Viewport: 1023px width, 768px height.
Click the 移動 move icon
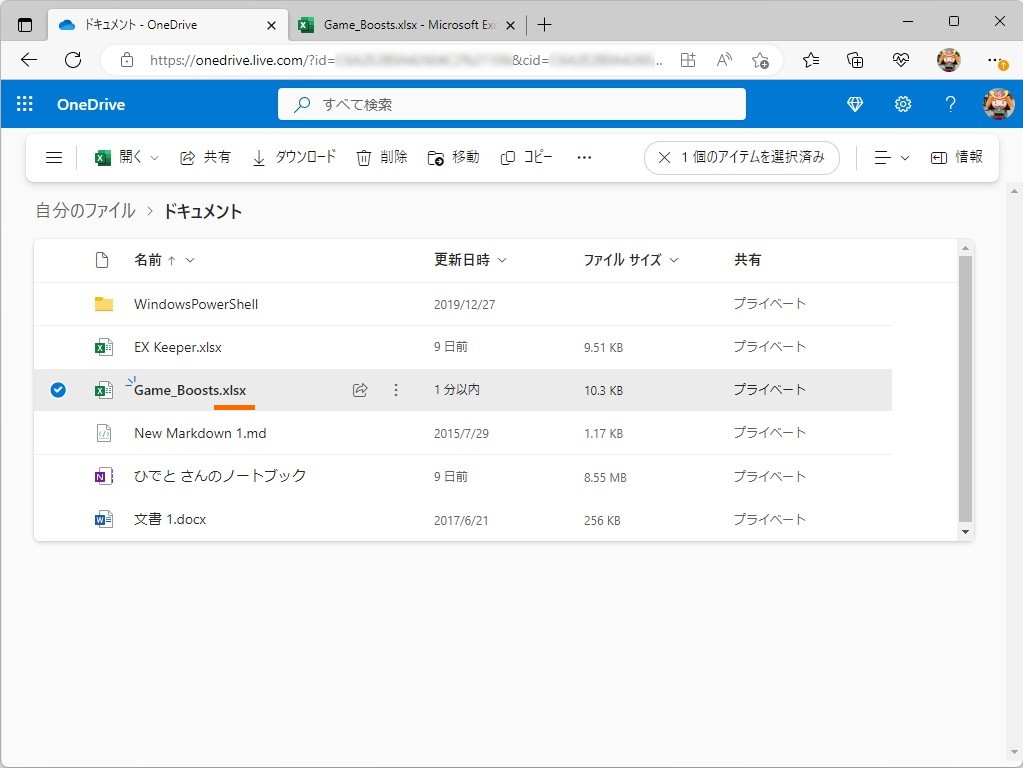[x=434, y=157]
